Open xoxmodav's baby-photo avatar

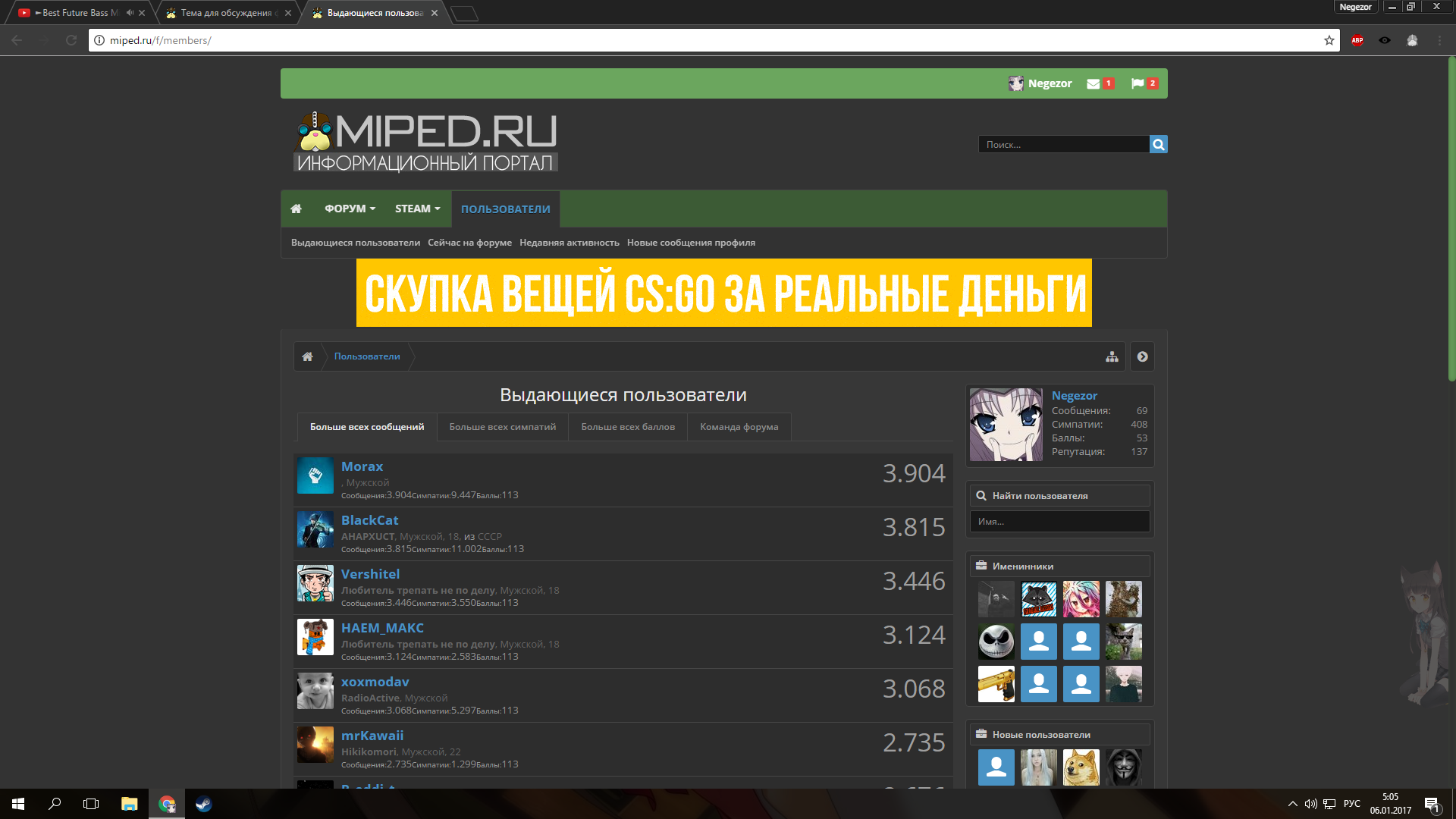click(x=315, y=691)
